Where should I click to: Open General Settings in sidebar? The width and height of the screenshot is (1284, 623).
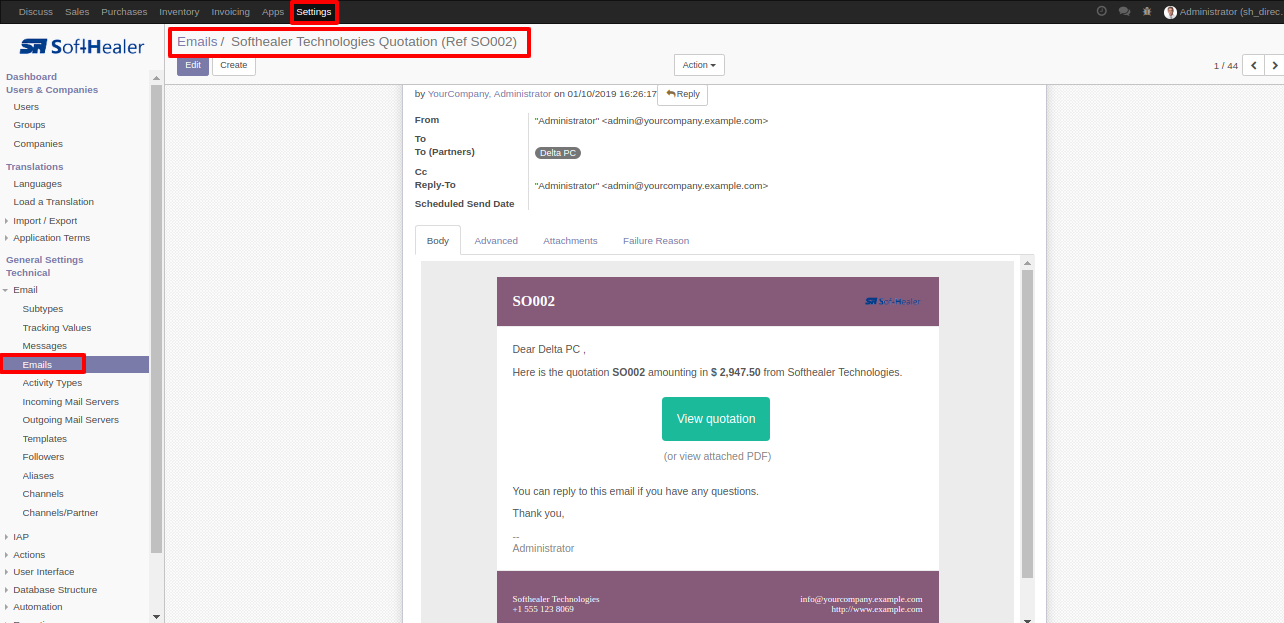click(45, 260)
